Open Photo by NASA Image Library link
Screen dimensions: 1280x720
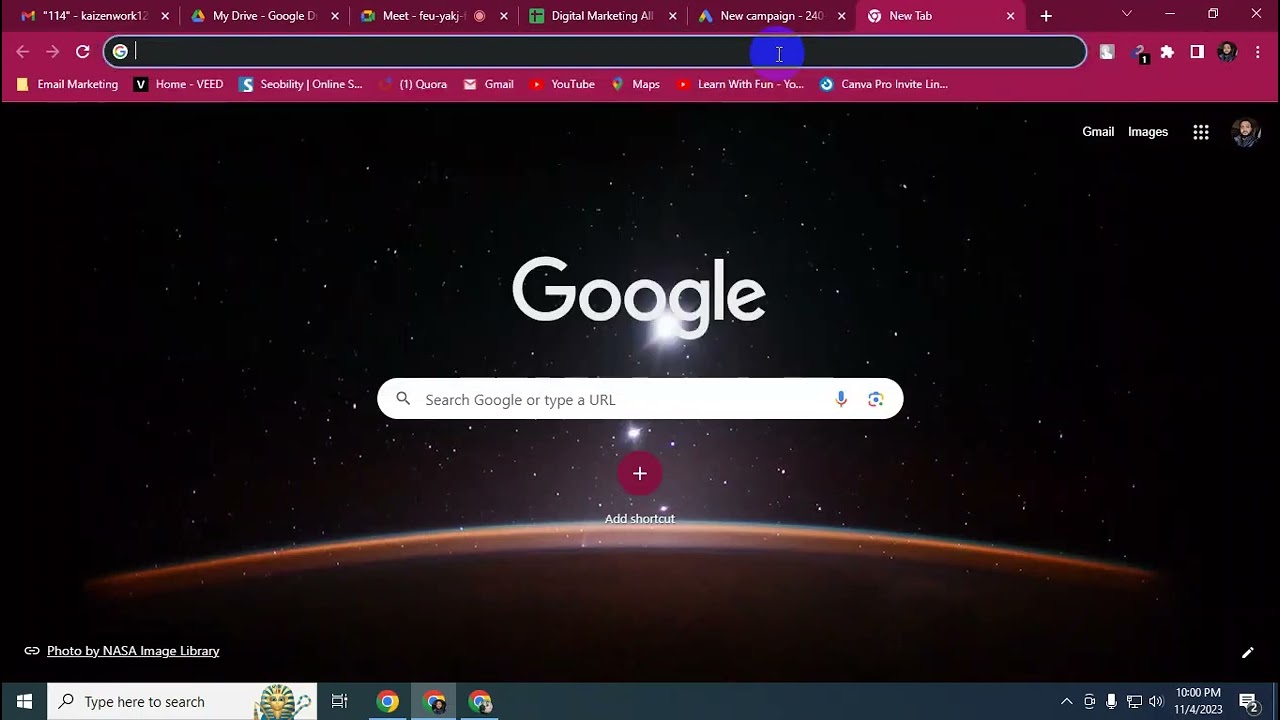(133, 651)
